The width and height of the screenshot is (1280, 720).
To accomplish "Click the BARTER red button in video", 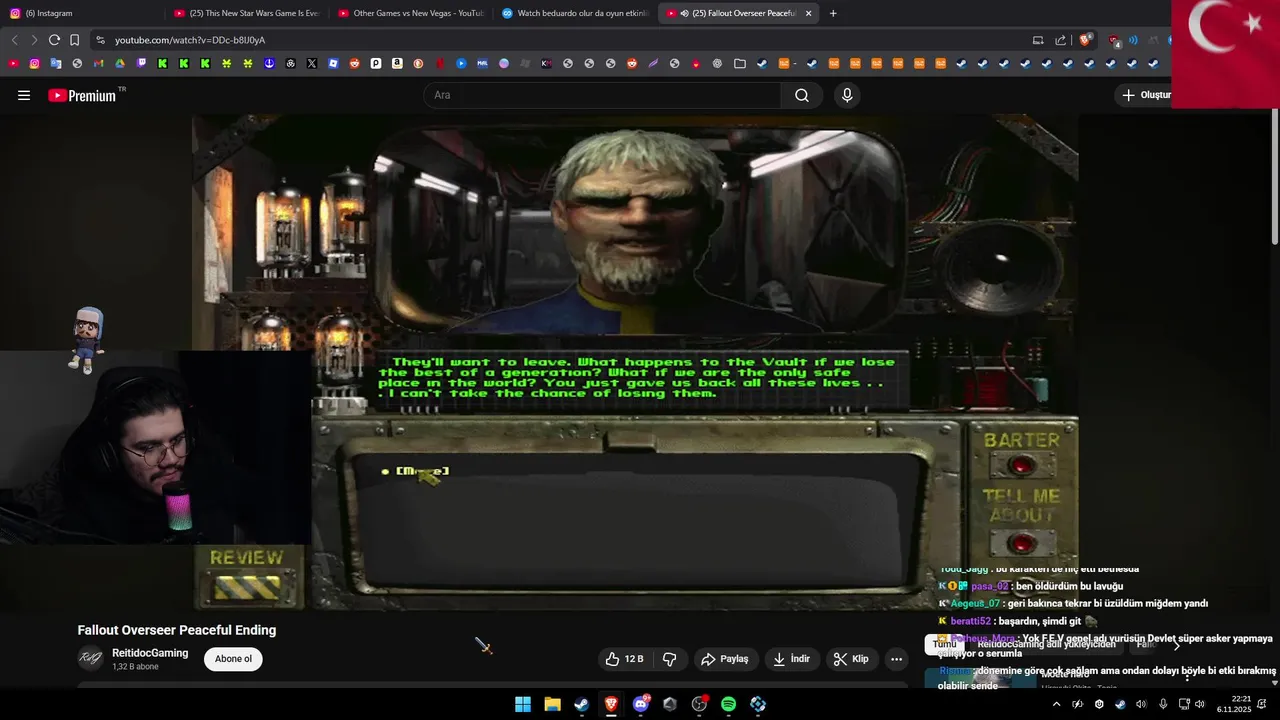I will (1021, 465).
